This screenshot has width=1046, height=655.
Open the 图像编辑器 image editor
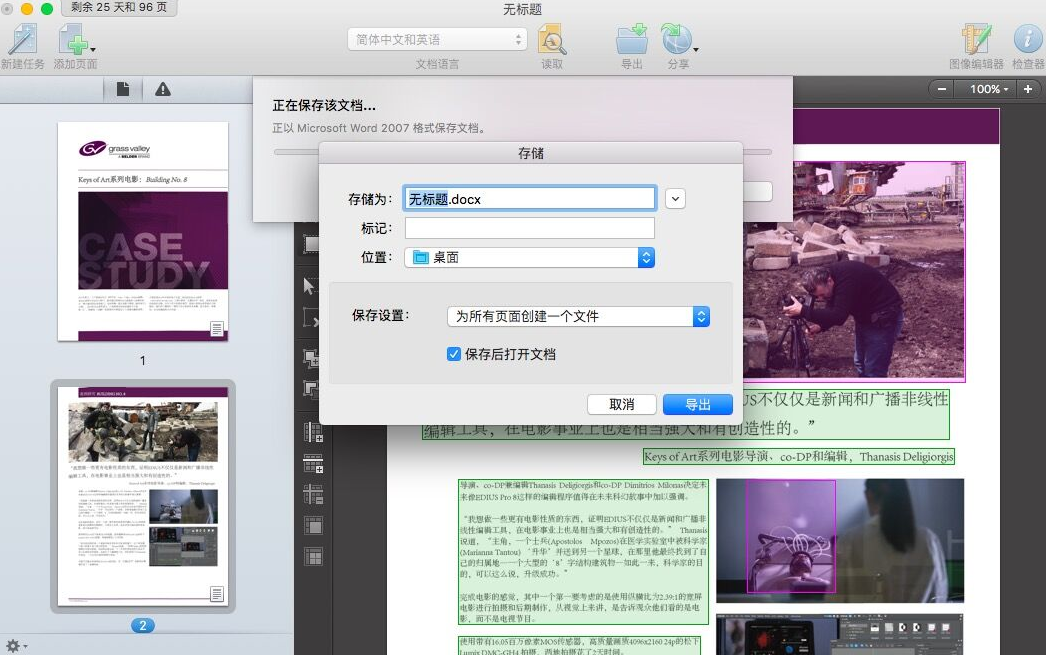(975, 40)
